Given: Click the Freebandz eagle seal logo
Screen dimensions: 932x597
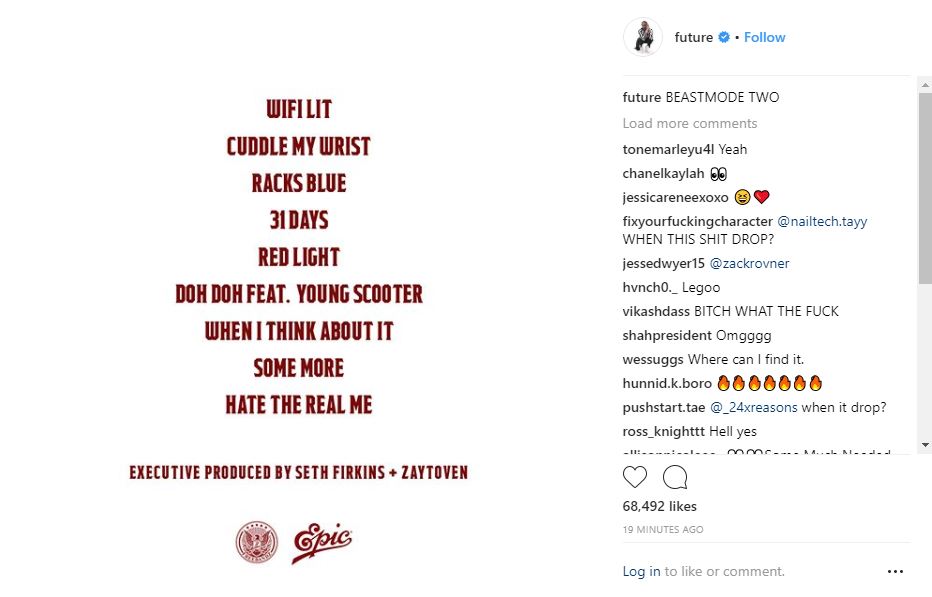Looking at the screenshot, I should tap(257, 542).
